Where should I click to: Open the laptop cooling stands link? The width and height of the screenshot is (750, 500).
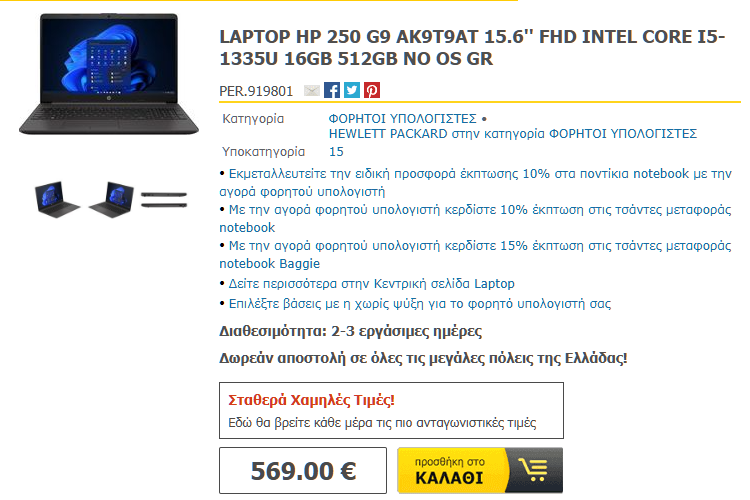(x=420, y=304)
